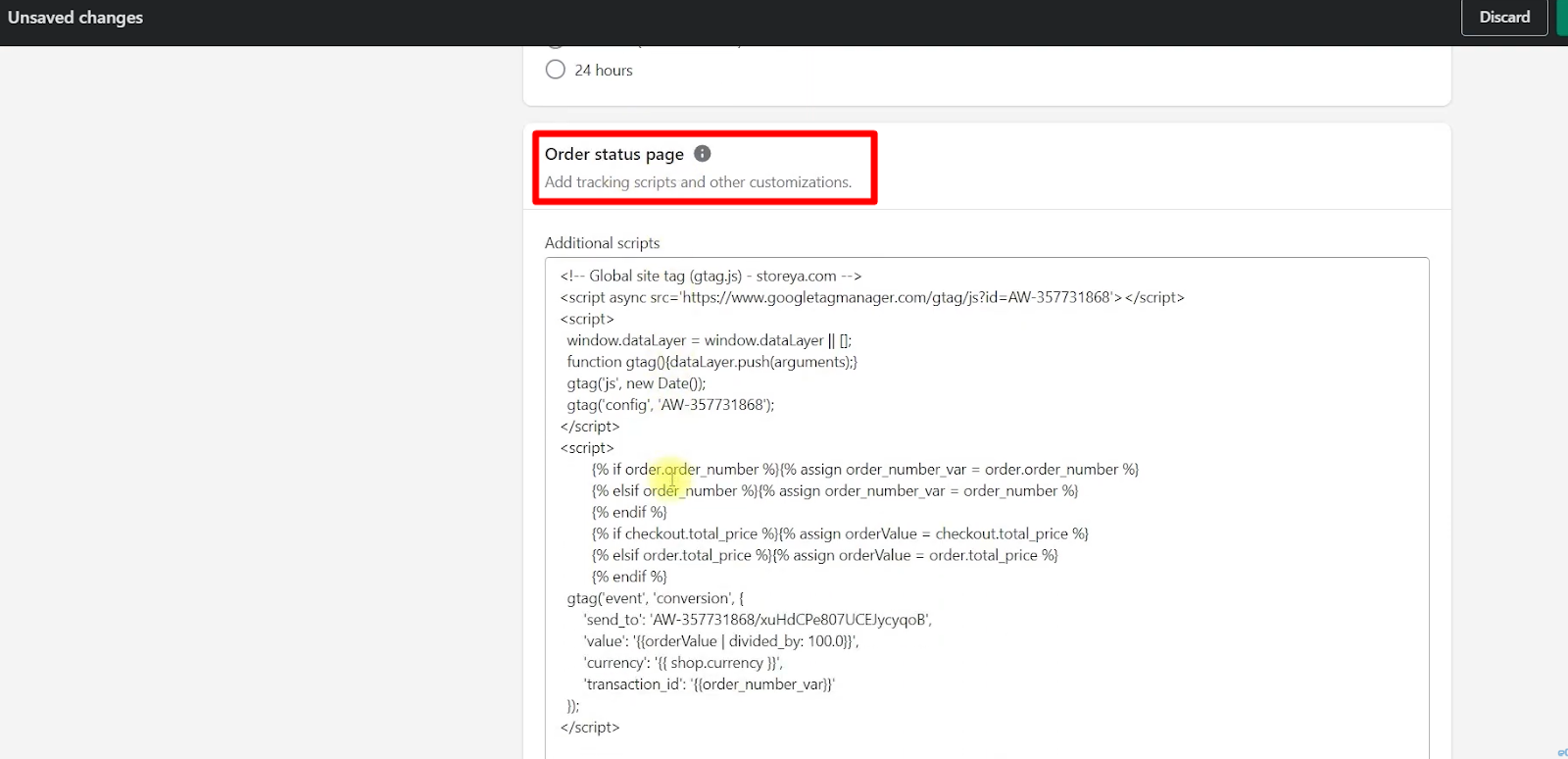Click the gtag('js', new Date()) line
Image resolution: width=1568 pixels, height=759 pixels.
[x=636, y=383]
